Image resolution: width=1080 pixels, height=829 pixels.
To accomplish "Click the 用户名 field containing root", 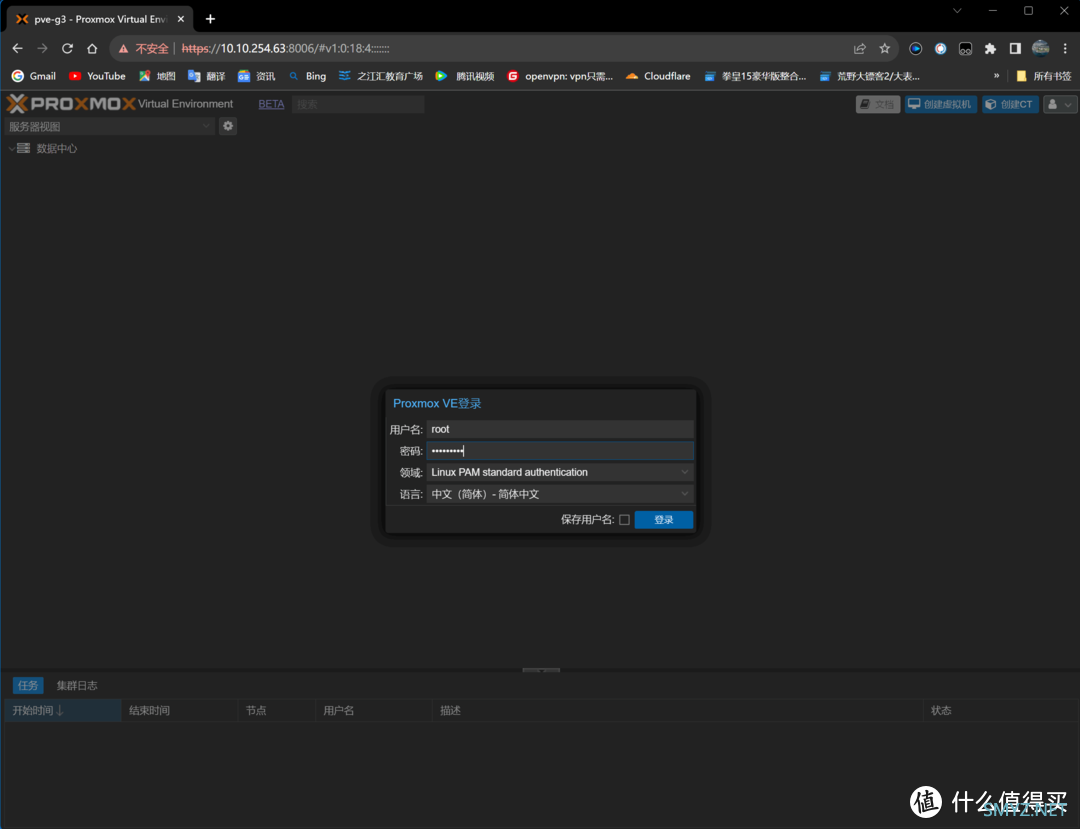I will click(559, 429).
